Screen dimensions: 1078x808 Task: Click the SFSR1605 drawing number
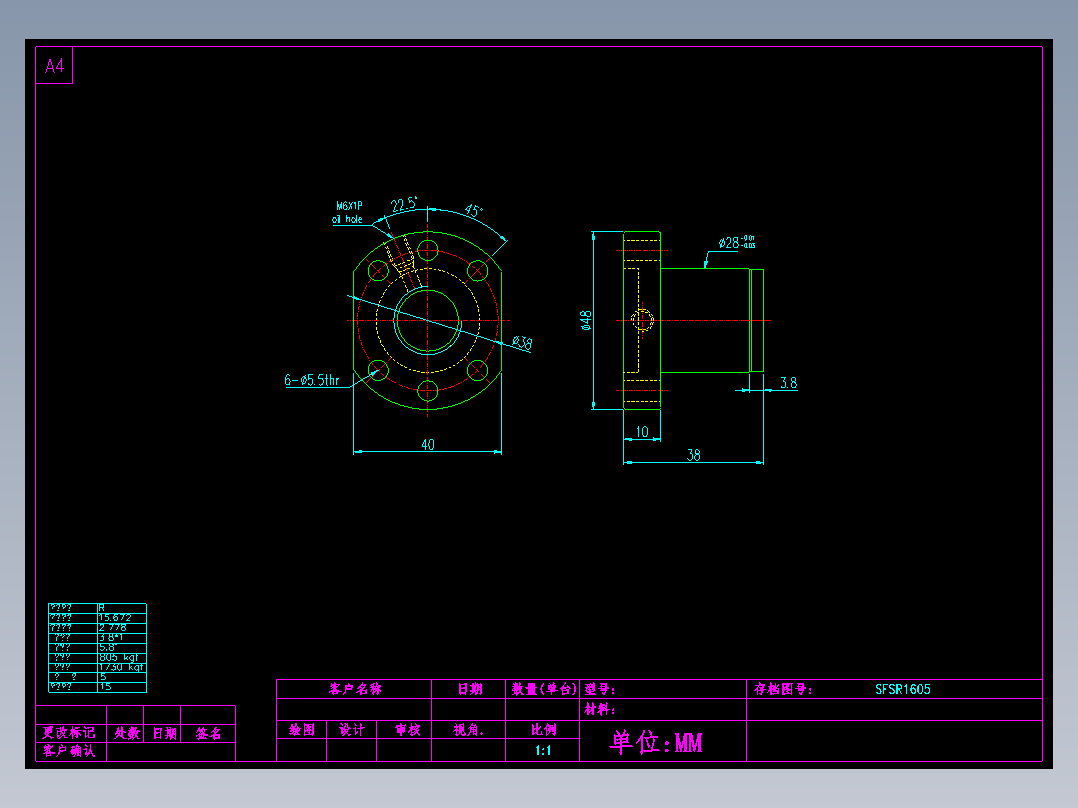[903, 689]
